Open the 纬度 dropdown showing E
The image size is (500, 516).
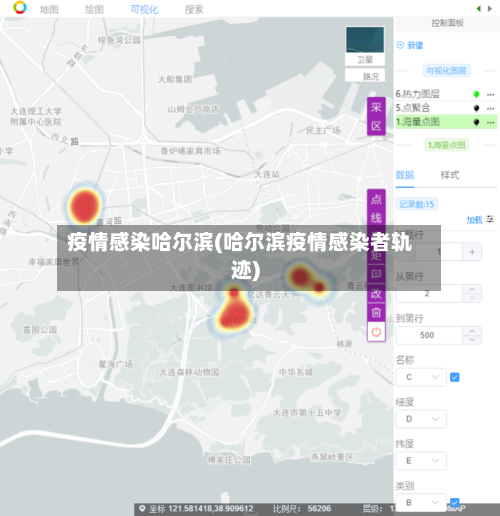click(421, 460)
